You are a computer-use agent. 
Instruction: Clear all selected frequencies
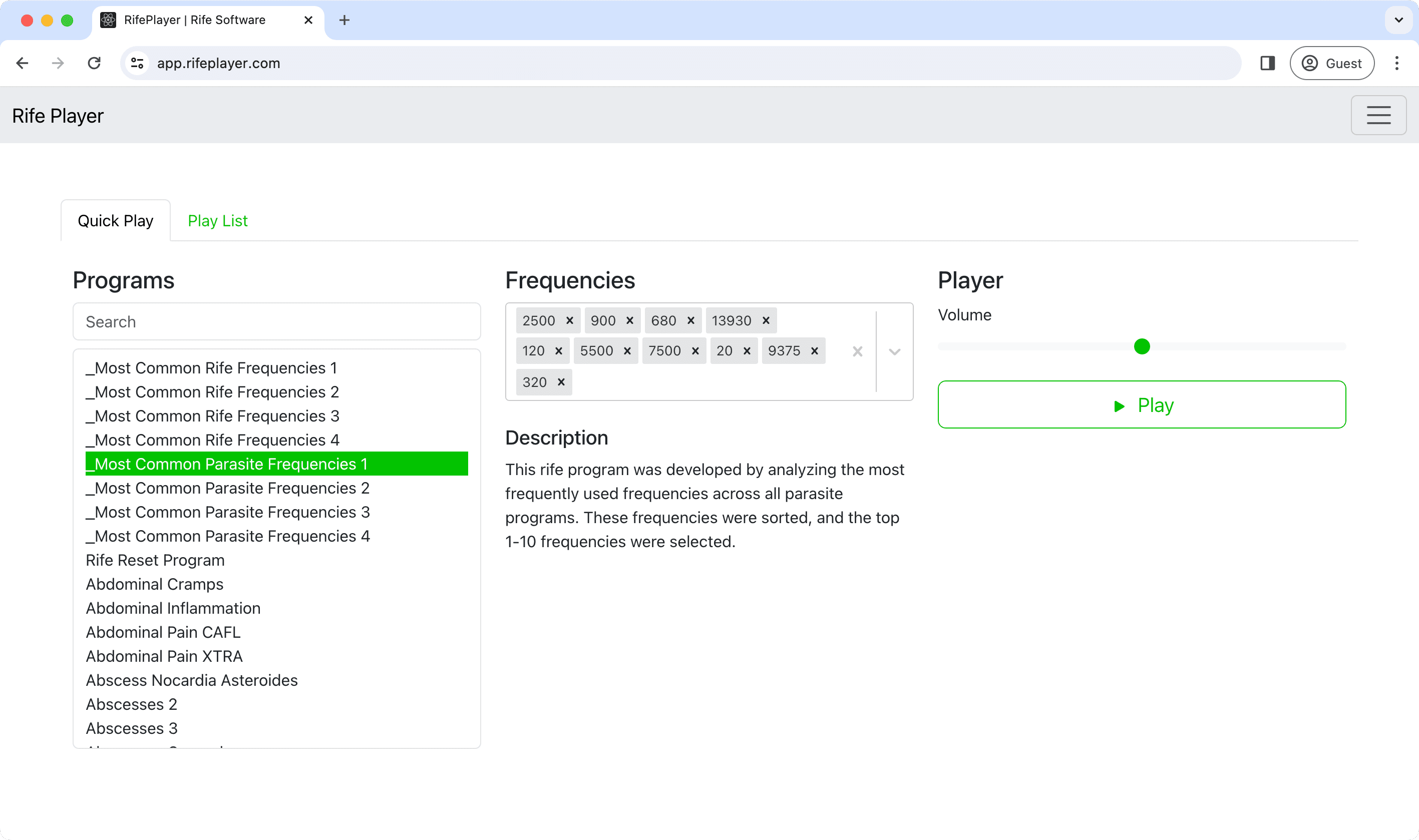(858, 351)
